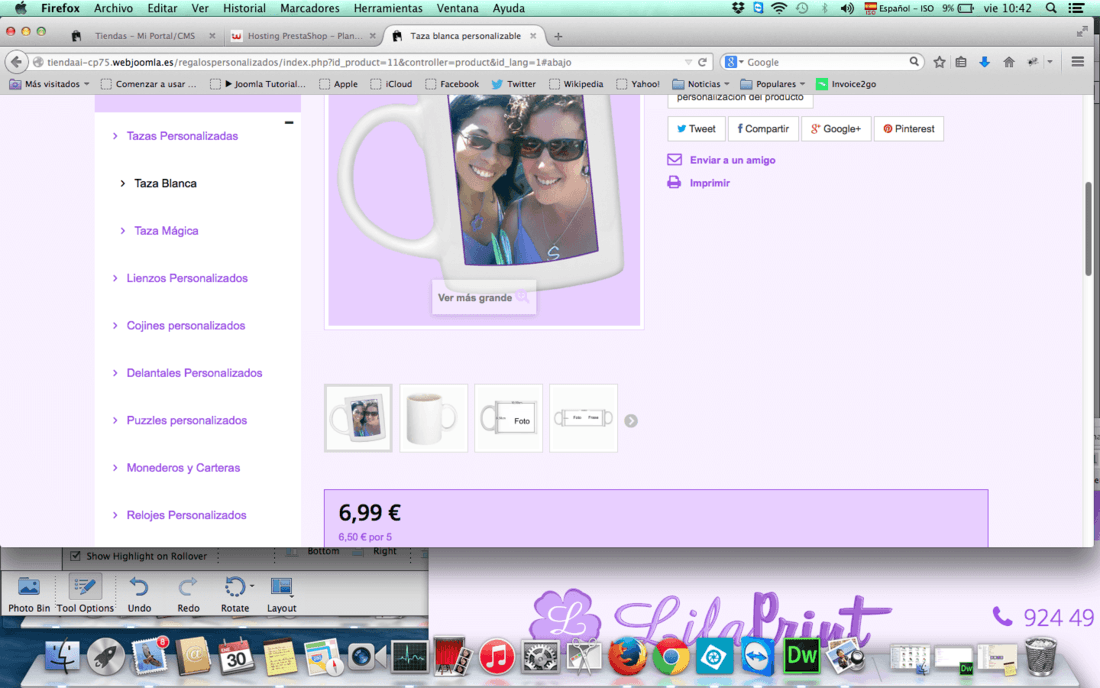Share on Google+ button
Image resolution: width=1100 pixels, height=688 pixels.
836,129
